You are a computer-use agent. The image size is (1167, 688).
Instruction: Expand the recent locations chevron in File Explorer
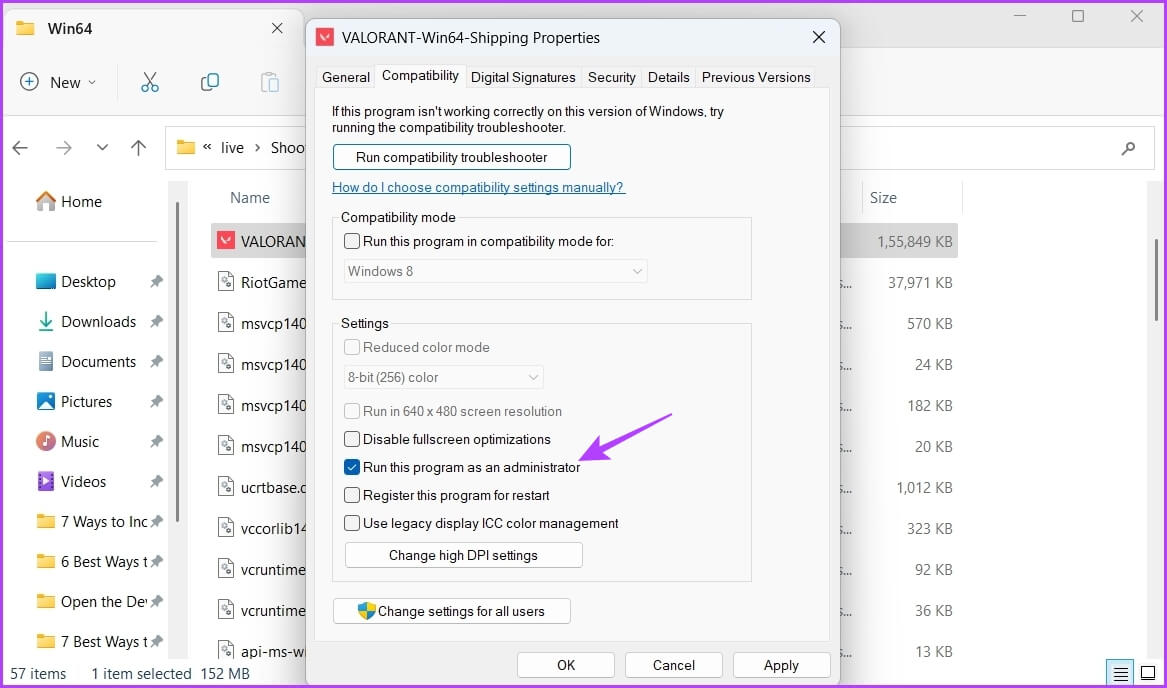[x=102, y=147]
